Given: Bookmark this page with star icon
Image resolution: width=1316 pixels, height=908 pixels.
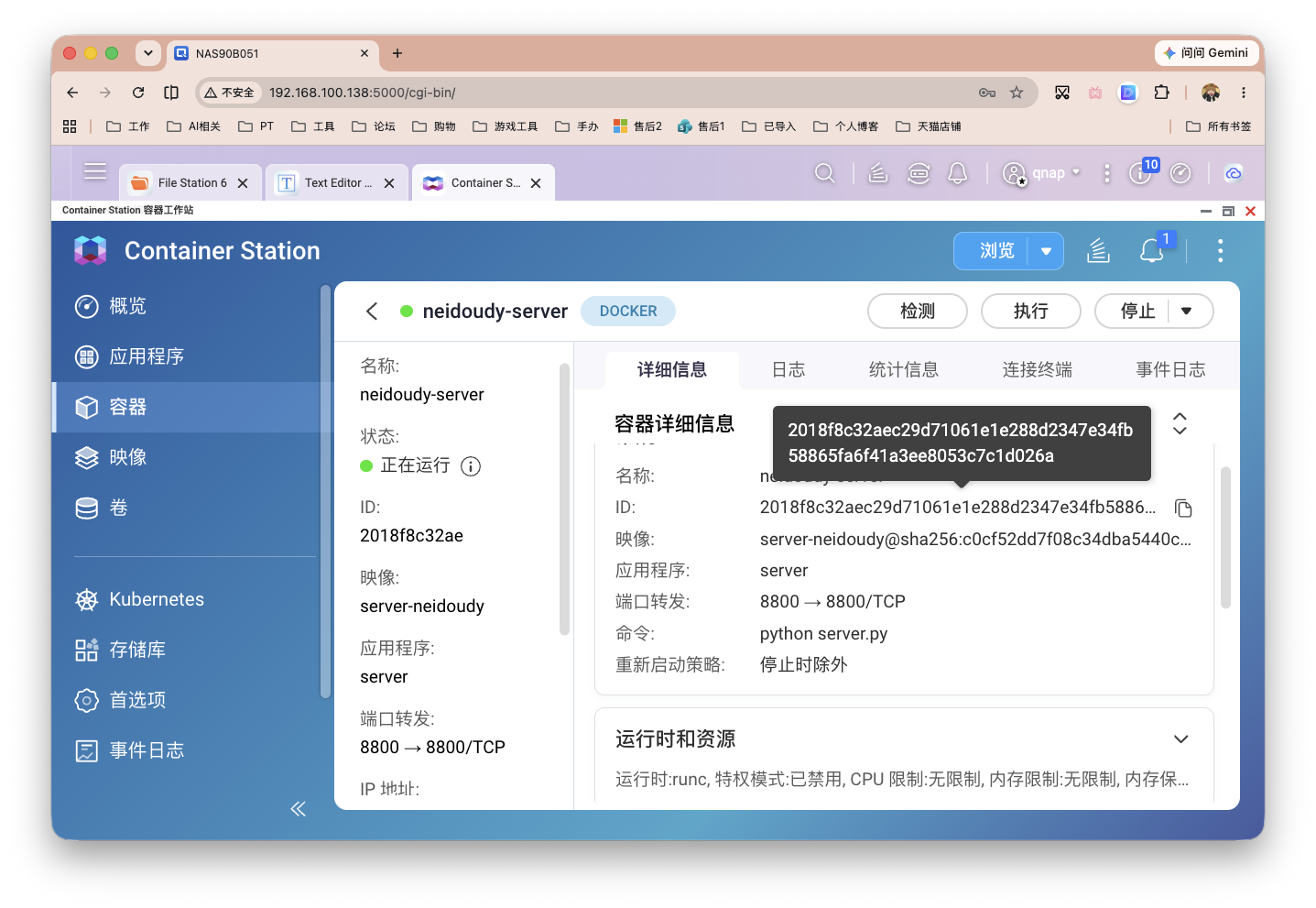Looking at the screenshot, I should pyautogui.click(x=1017, y=93).
